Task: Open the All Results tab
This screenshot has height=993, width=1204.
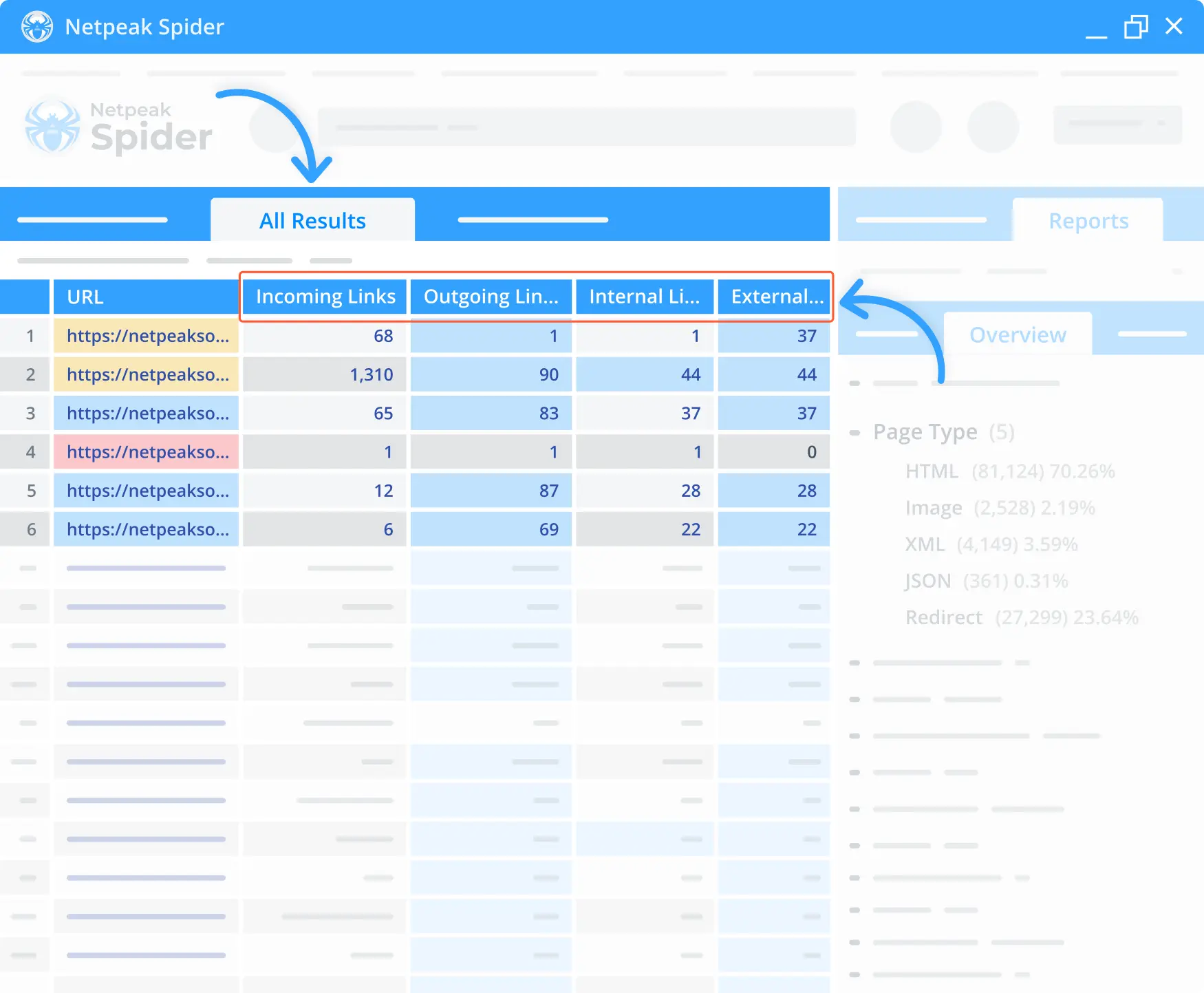Action: click(312, 220)
